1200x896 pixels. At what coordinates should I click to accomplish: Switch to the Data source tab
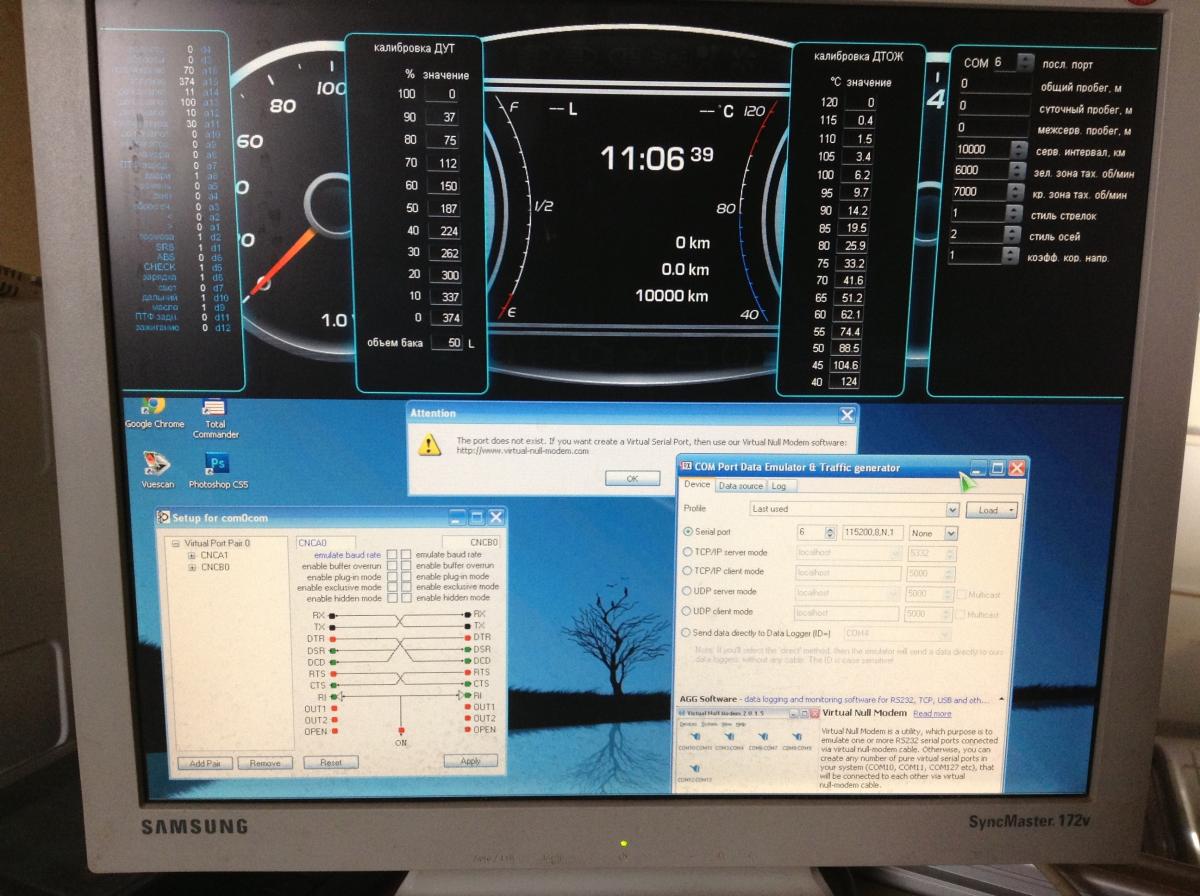click(x=741, y=486)
